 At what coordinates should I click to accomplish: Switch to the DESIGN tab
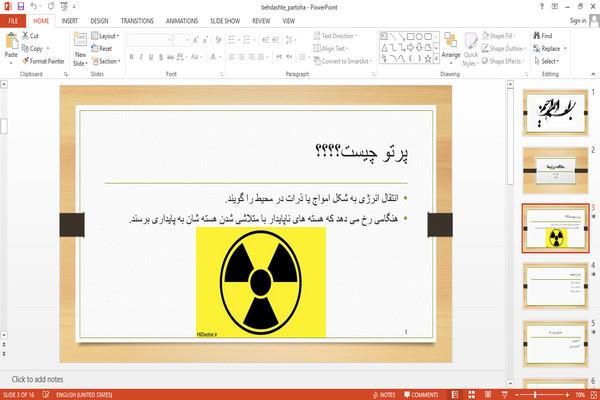[99, 21]
